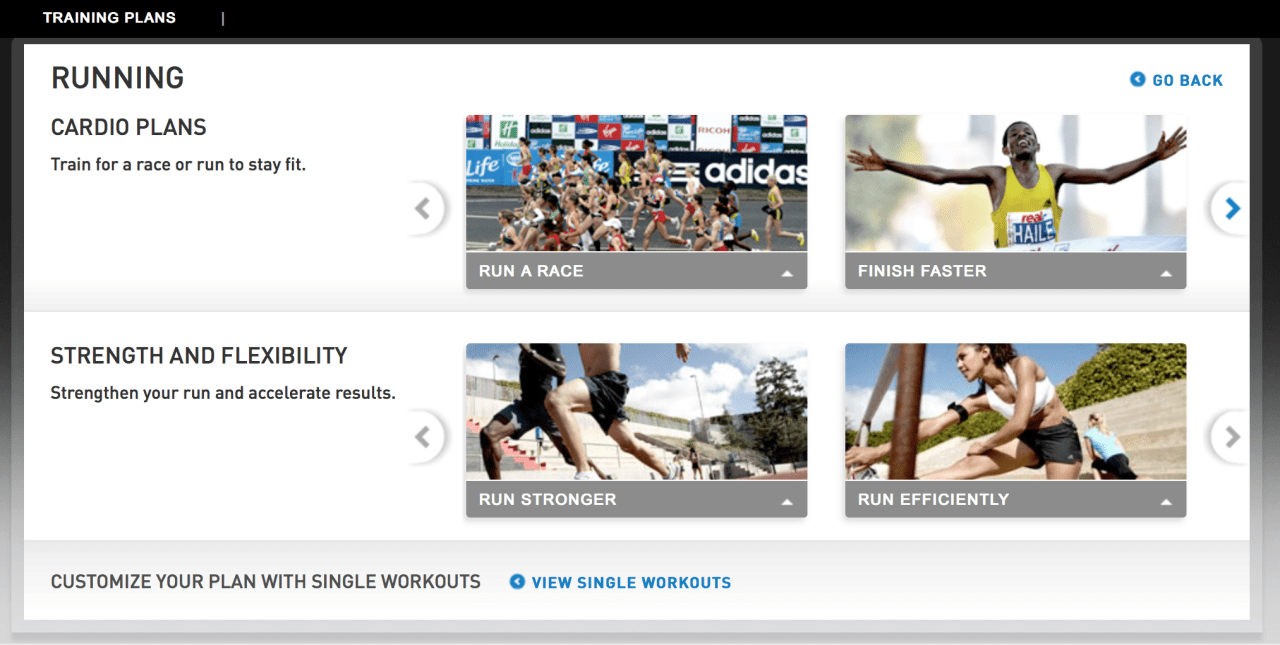
Task: Open the View Single Workouts link
Action: [631, 582]
